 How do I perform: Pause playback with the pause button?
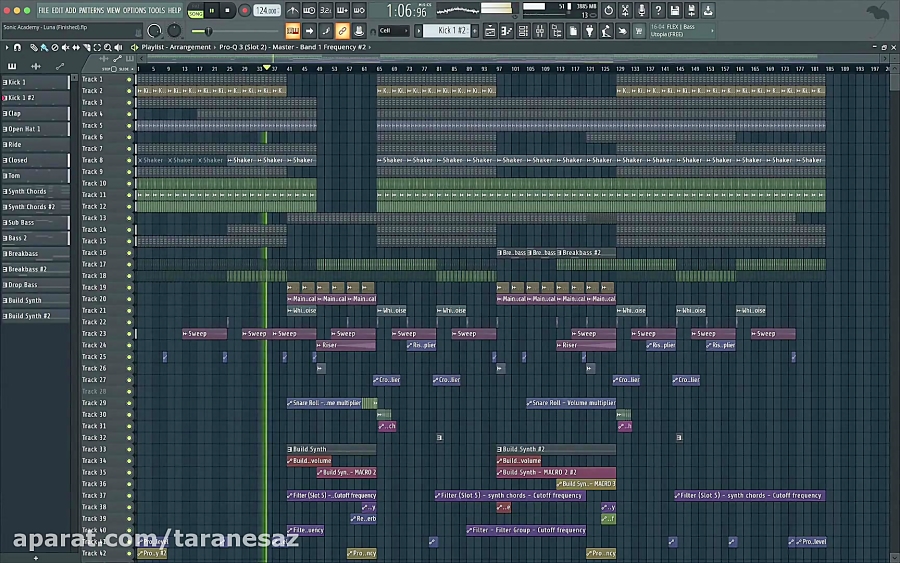(x=212, y=10)
